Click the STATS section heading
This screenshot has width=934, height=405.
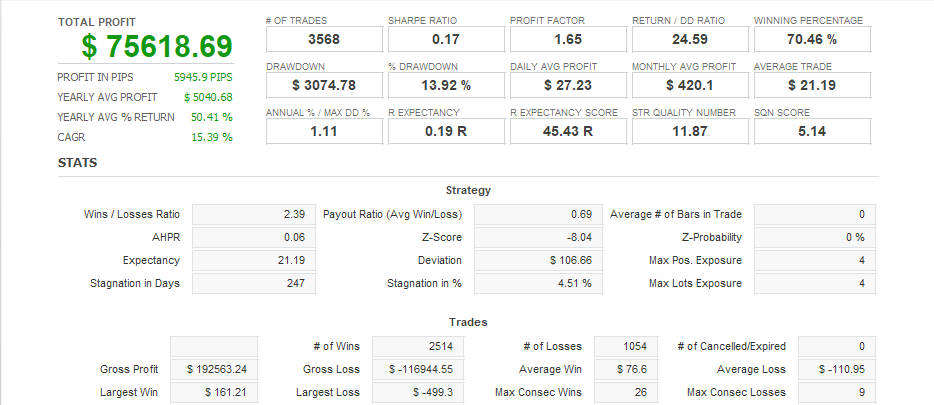(77, 162)
